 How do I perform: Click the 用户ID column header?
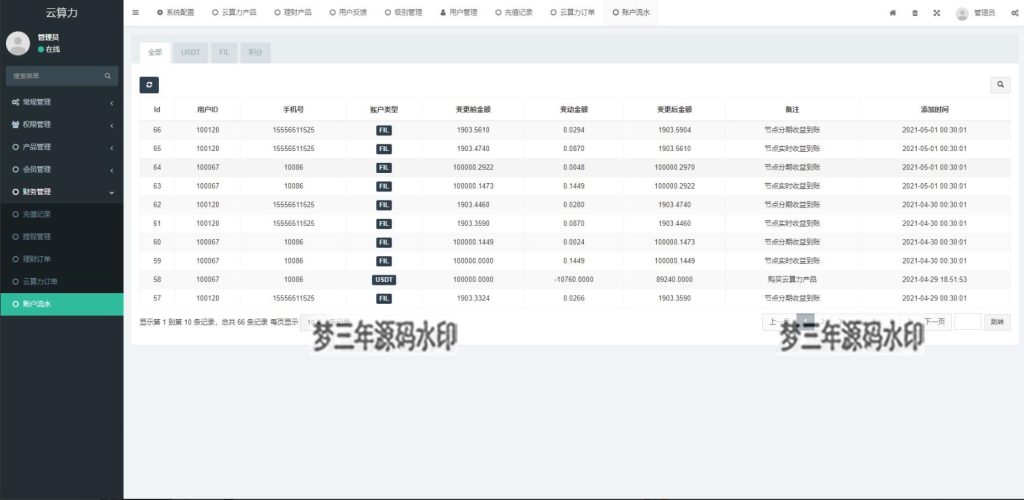coord(208,110)
